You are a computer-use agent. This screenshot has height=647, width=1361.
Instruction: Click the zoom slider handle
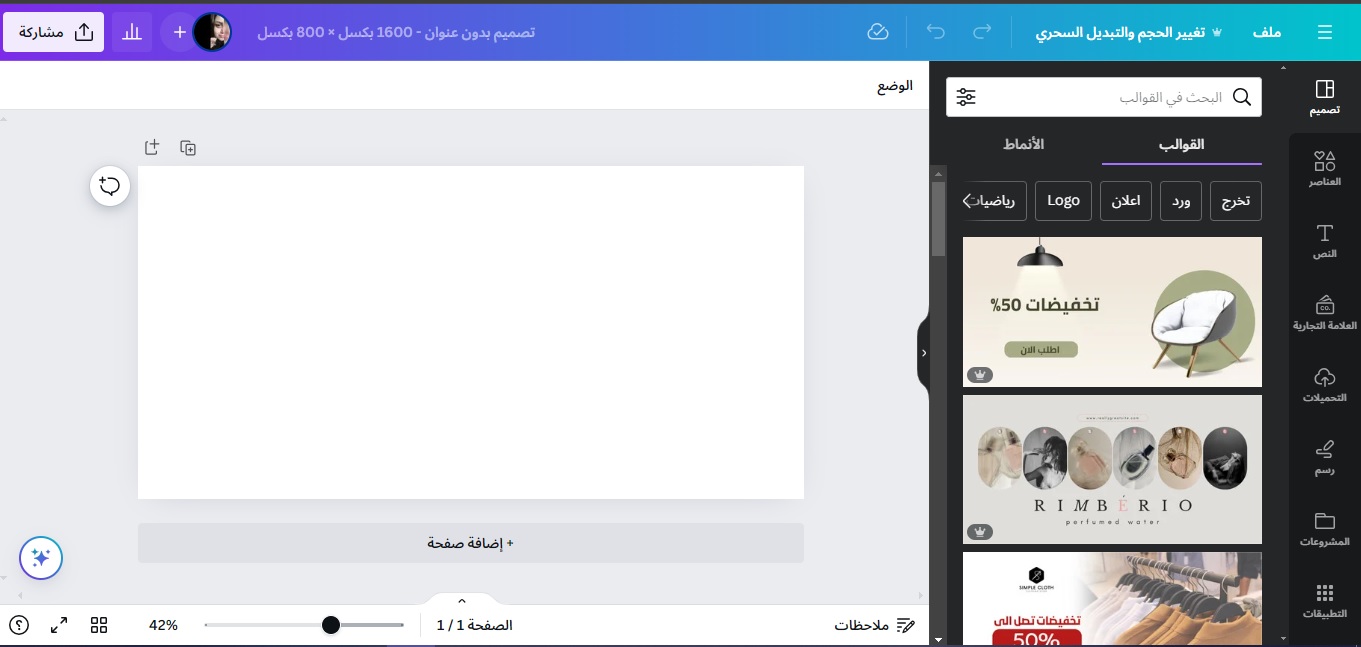click(331, 625)
